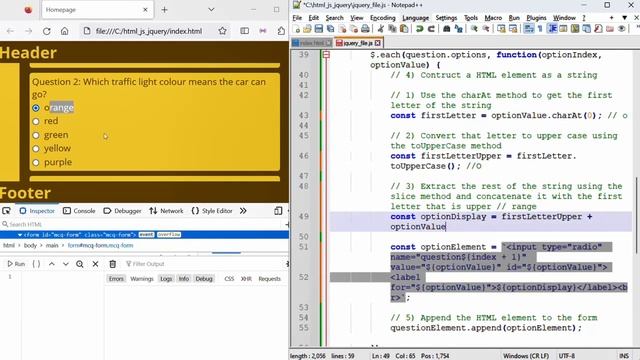Screen dimensions: 640x360
Task: Zoom out on the Notepad++ editor
Action: click(486, 29)
